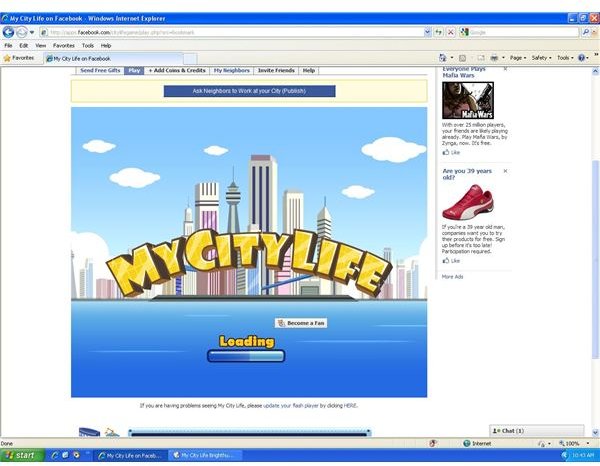Open the Safety dropdown menu
The image size is (600, 466).
click(541, 58)
